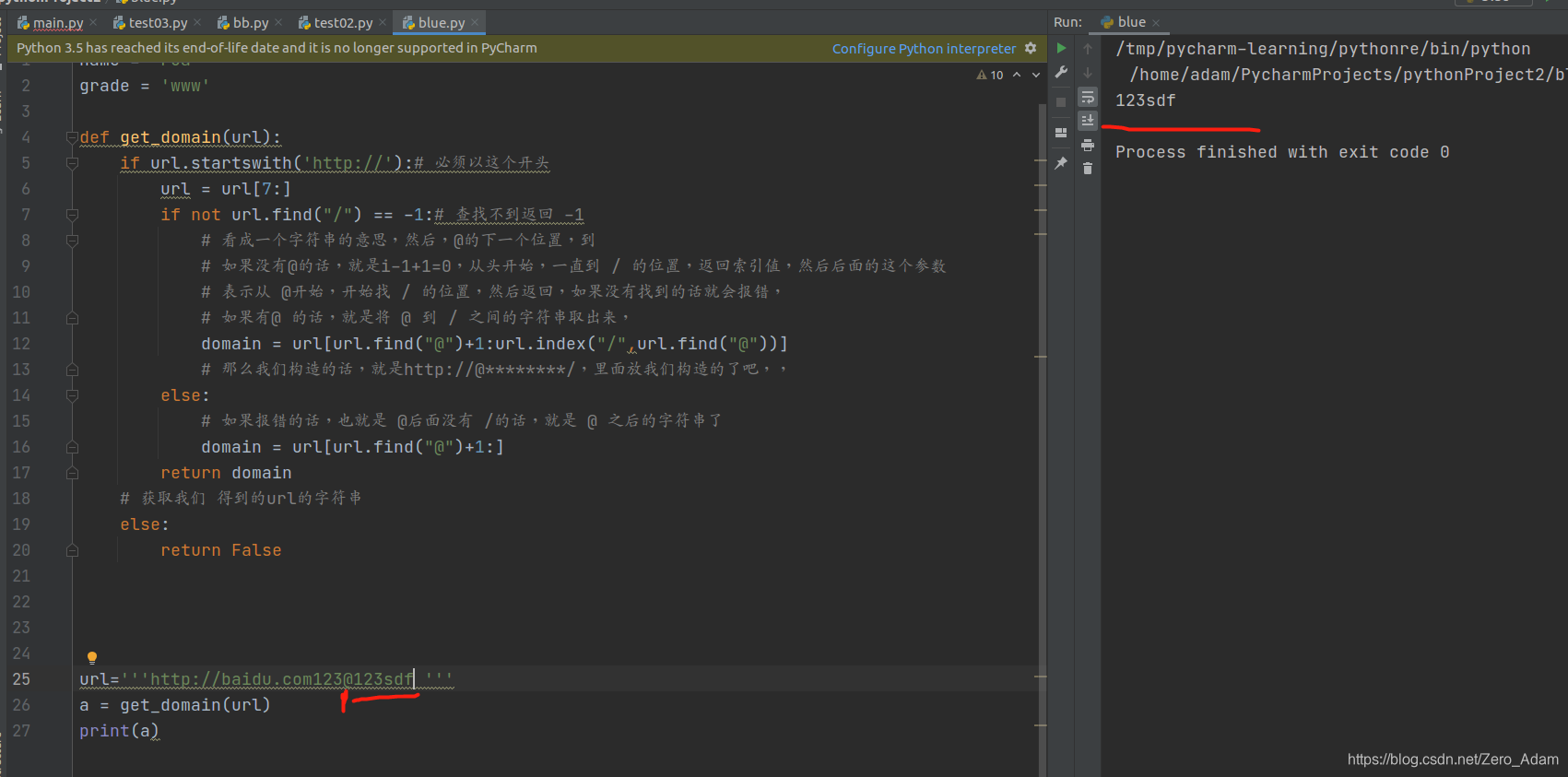
Task: Go to previous highlighted problem arrow
Action: point(1017,75)
